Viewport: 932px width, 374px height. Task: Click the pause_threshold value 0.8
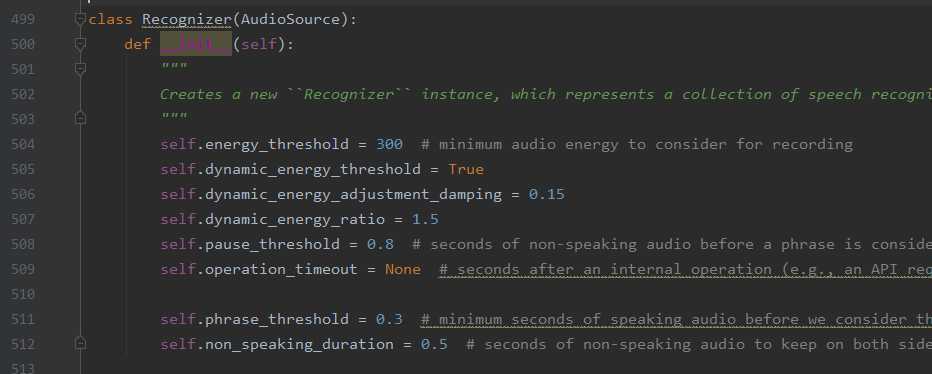380,244
